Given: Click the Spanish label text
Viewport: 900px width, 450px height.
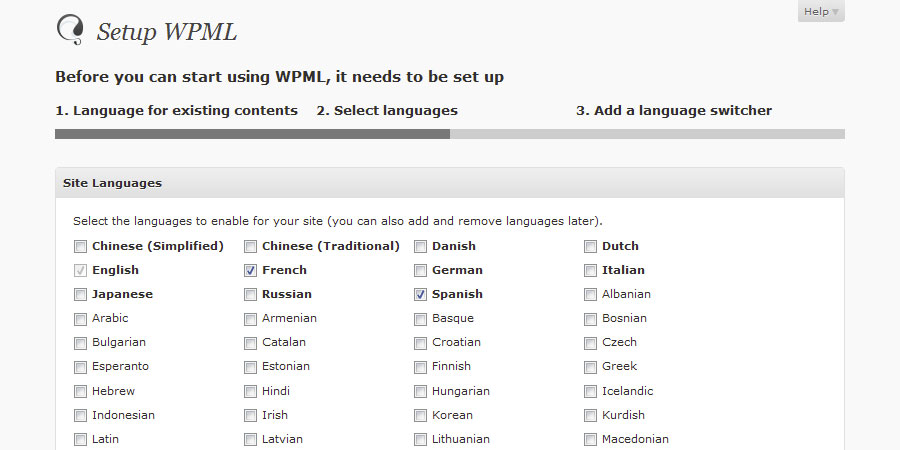Looking at the screenshot, I should coord(457,294).
